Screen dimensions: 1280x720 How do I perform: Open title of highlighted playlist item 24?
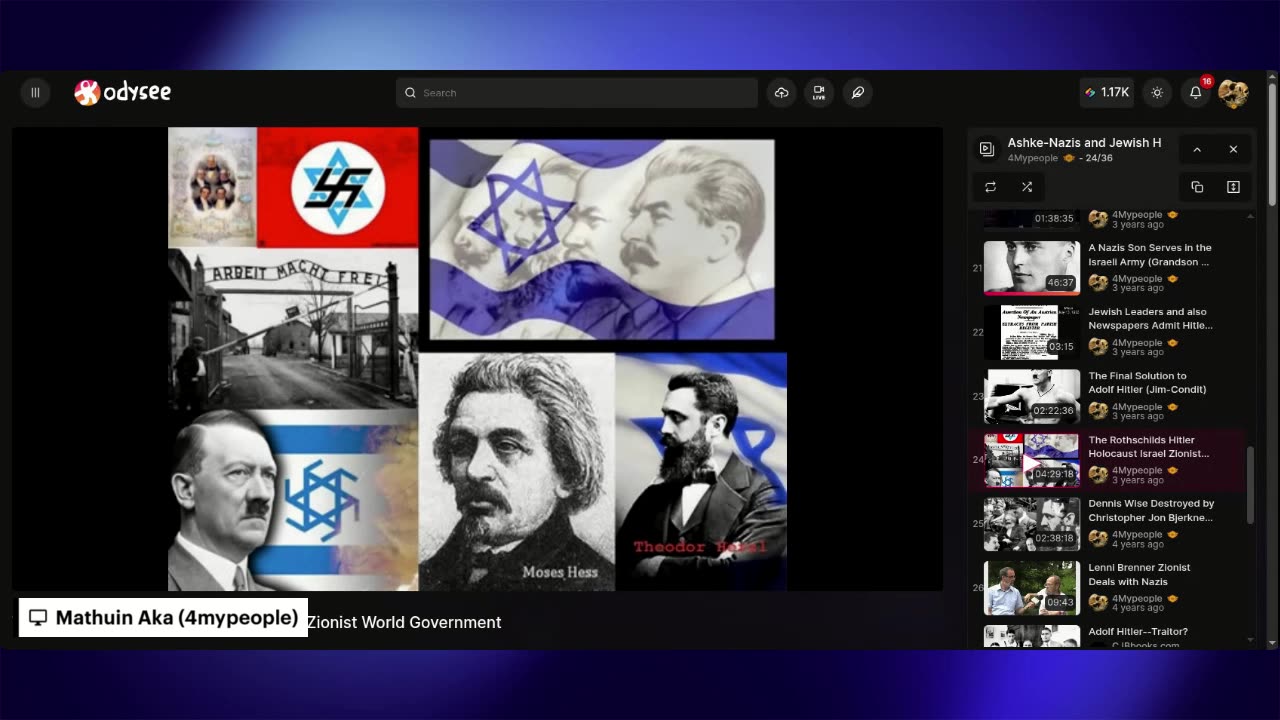point(1148,446)
